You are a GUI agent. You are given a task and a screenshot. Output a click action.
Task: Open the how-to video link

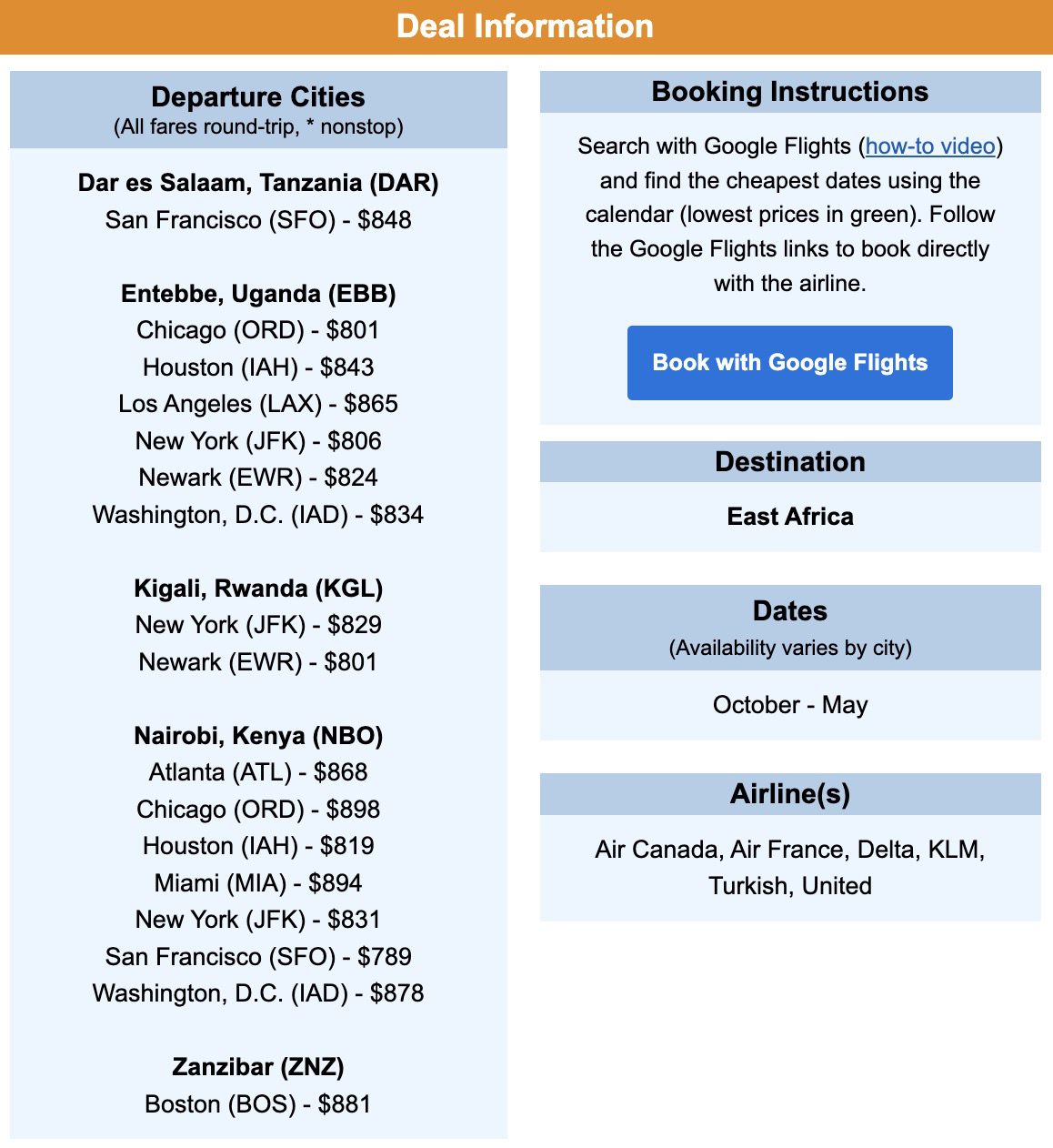[929, 146]
